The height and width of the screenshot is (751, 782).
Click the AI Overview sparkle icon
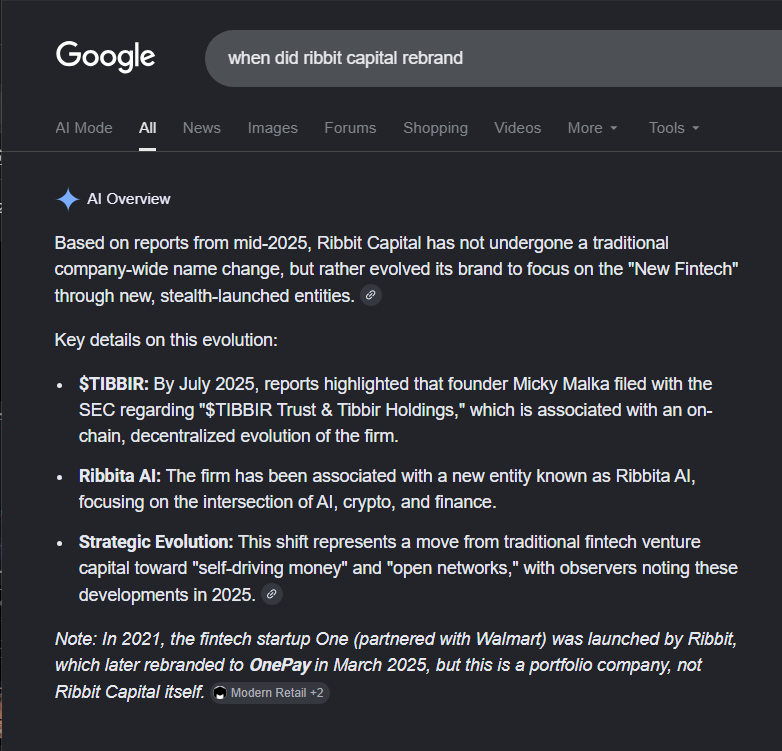pos(68,199)
